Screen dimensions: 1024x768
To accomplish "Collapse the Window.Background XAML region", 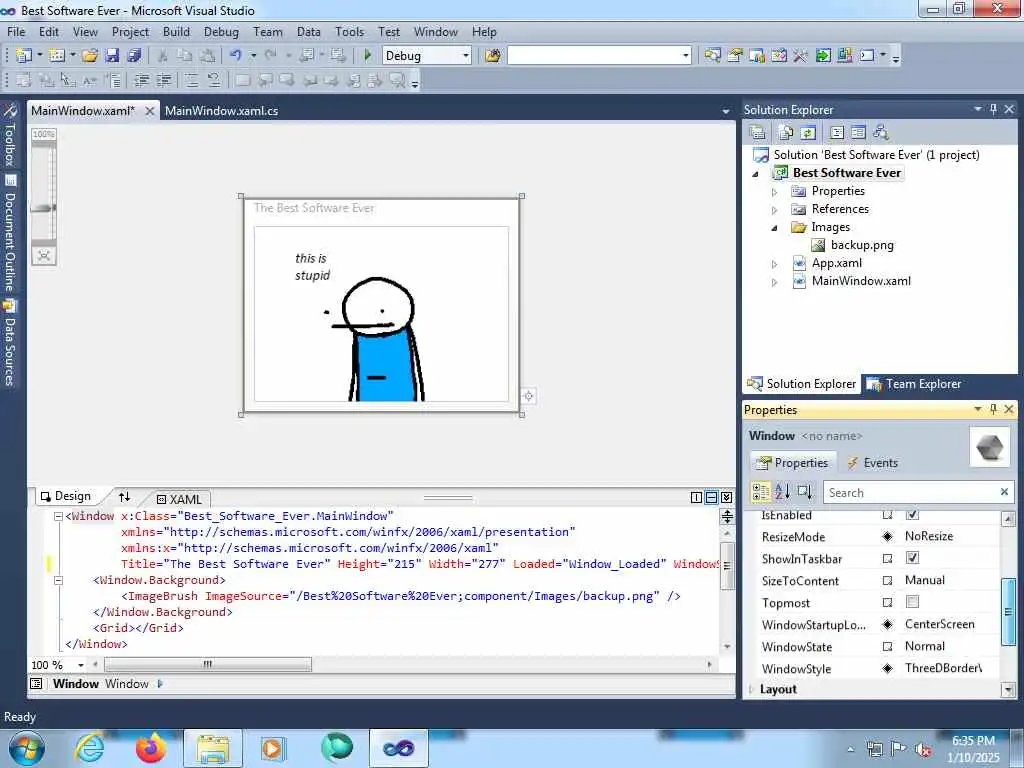I will [x=58, y=580].
